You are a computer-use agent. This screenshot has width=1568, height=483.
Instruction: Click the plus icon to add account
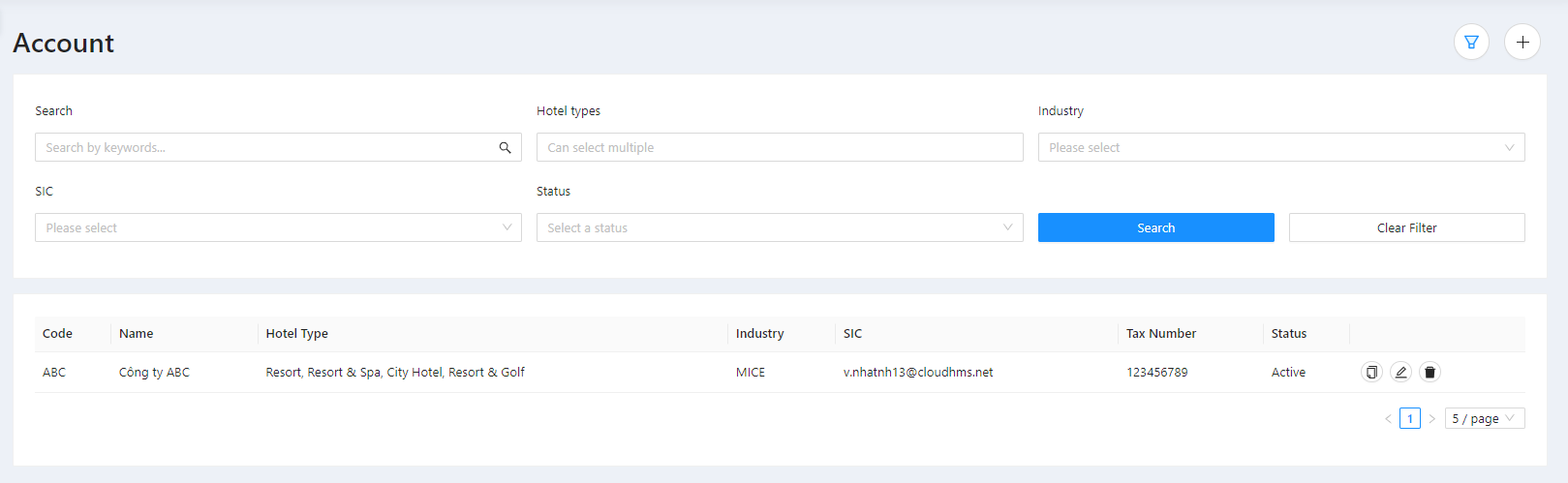point(1522,42)
